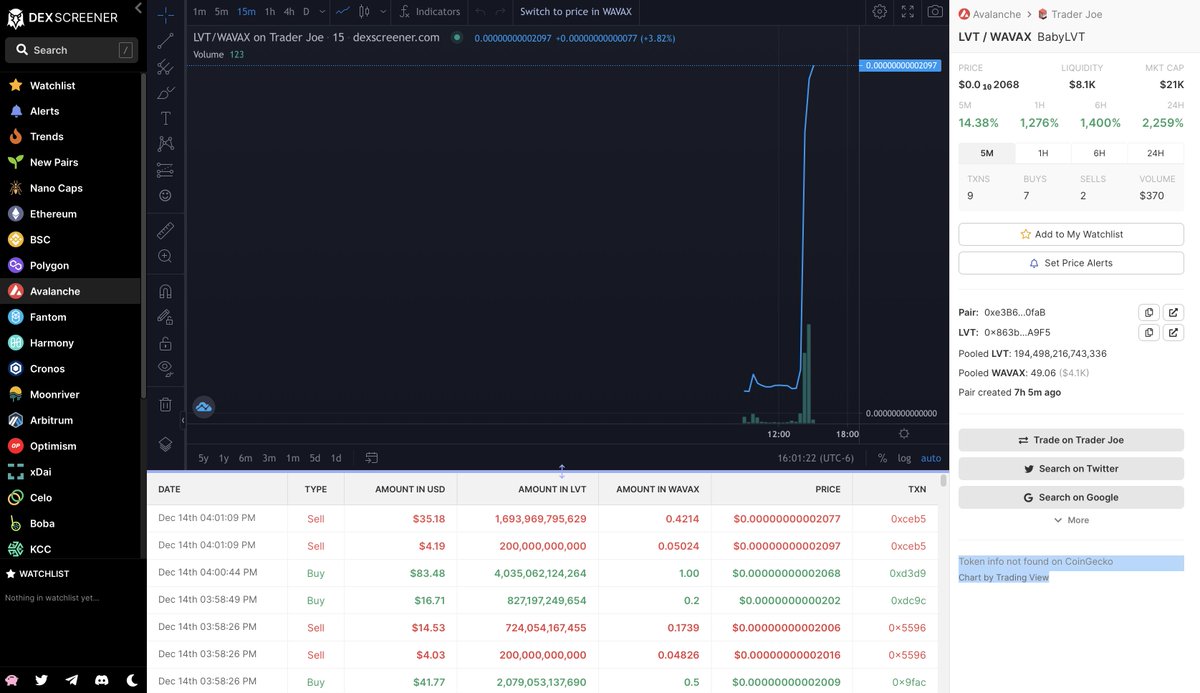Open the pitchfork drawing tools
The width and height of the screenshot is (1200, 693).
click(x=165, y=66)
